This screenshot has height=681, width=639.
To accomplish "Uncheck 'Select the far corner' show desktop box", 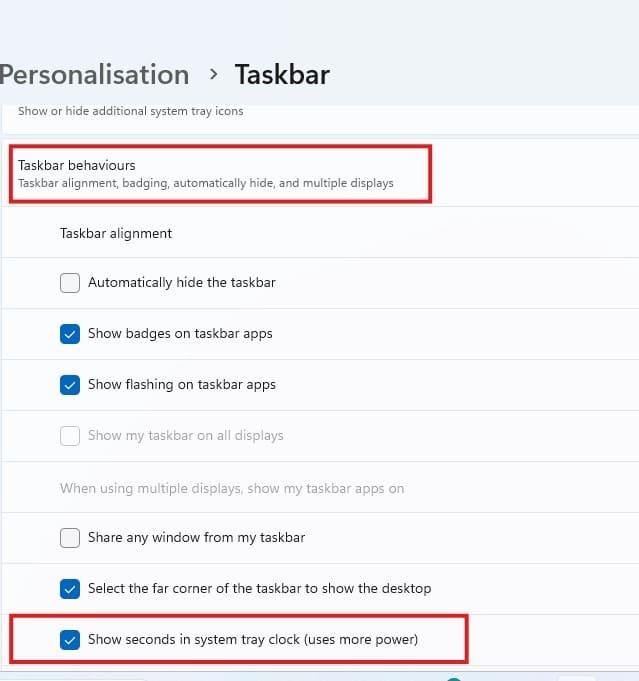I will coord(70,589).
